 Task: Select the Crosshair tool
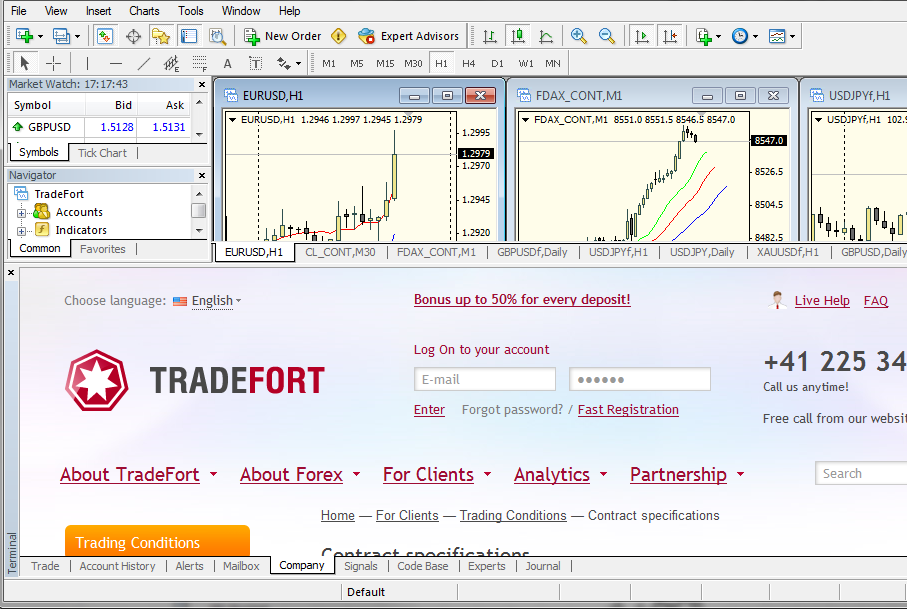[53, 63]
